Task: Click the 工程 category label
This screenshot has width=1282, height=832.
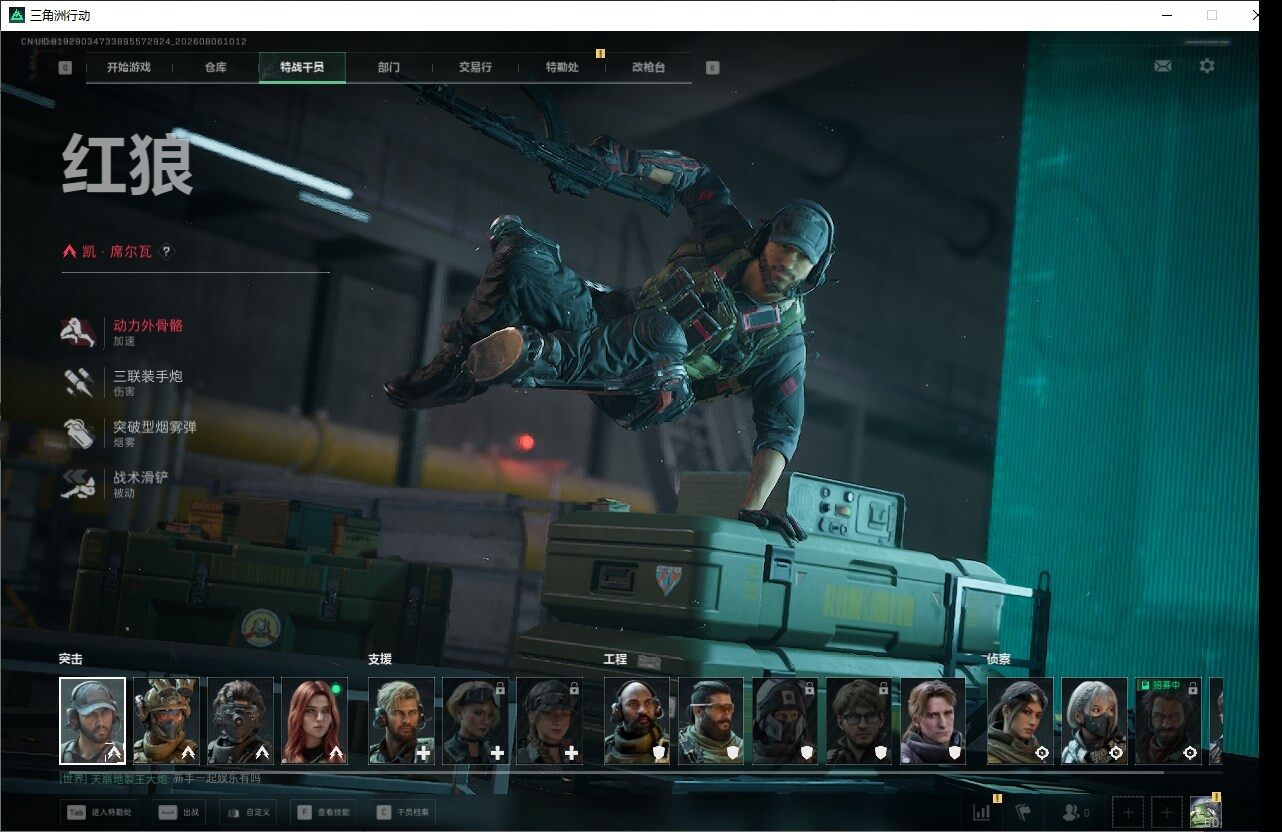Action: click(x=615, y=659)
